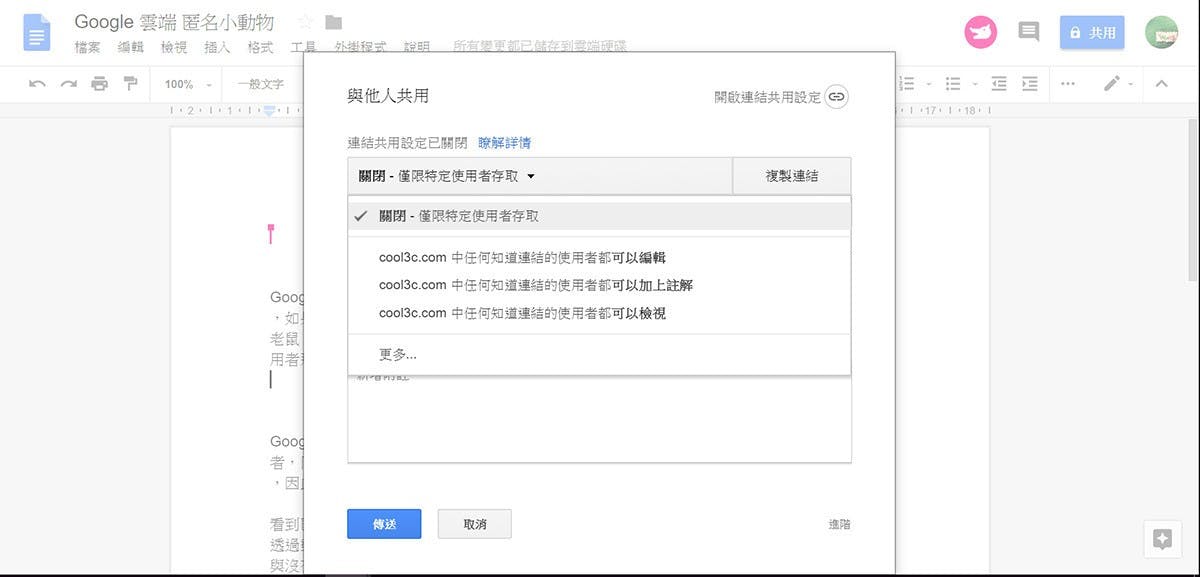The width and height of the screenshot is (1200, 577).
Task: Open the 進階 advanced link
Action: click(x=839, y=524)
